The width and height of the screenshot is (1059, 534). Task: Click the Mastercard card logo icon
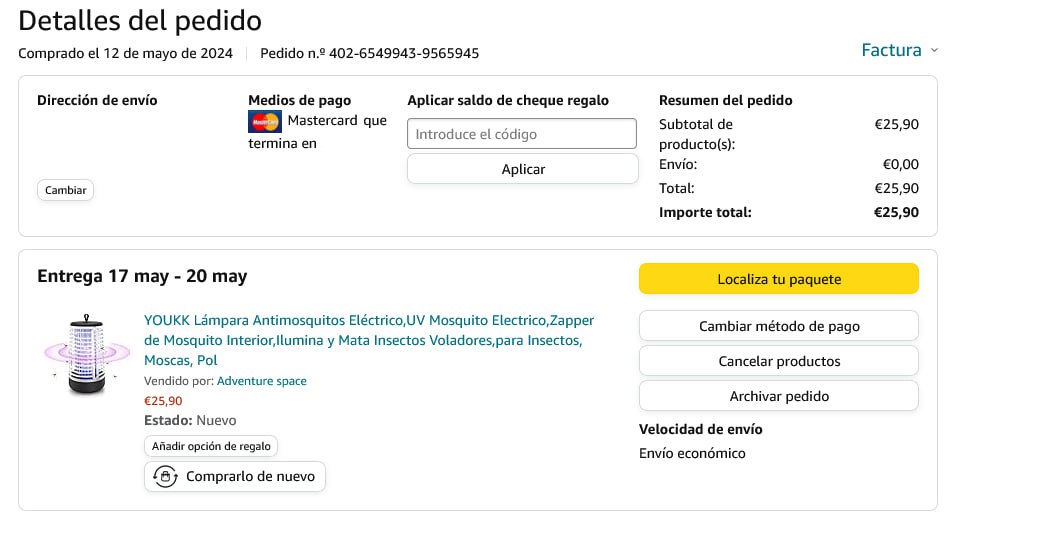click(x=265, y=122)
